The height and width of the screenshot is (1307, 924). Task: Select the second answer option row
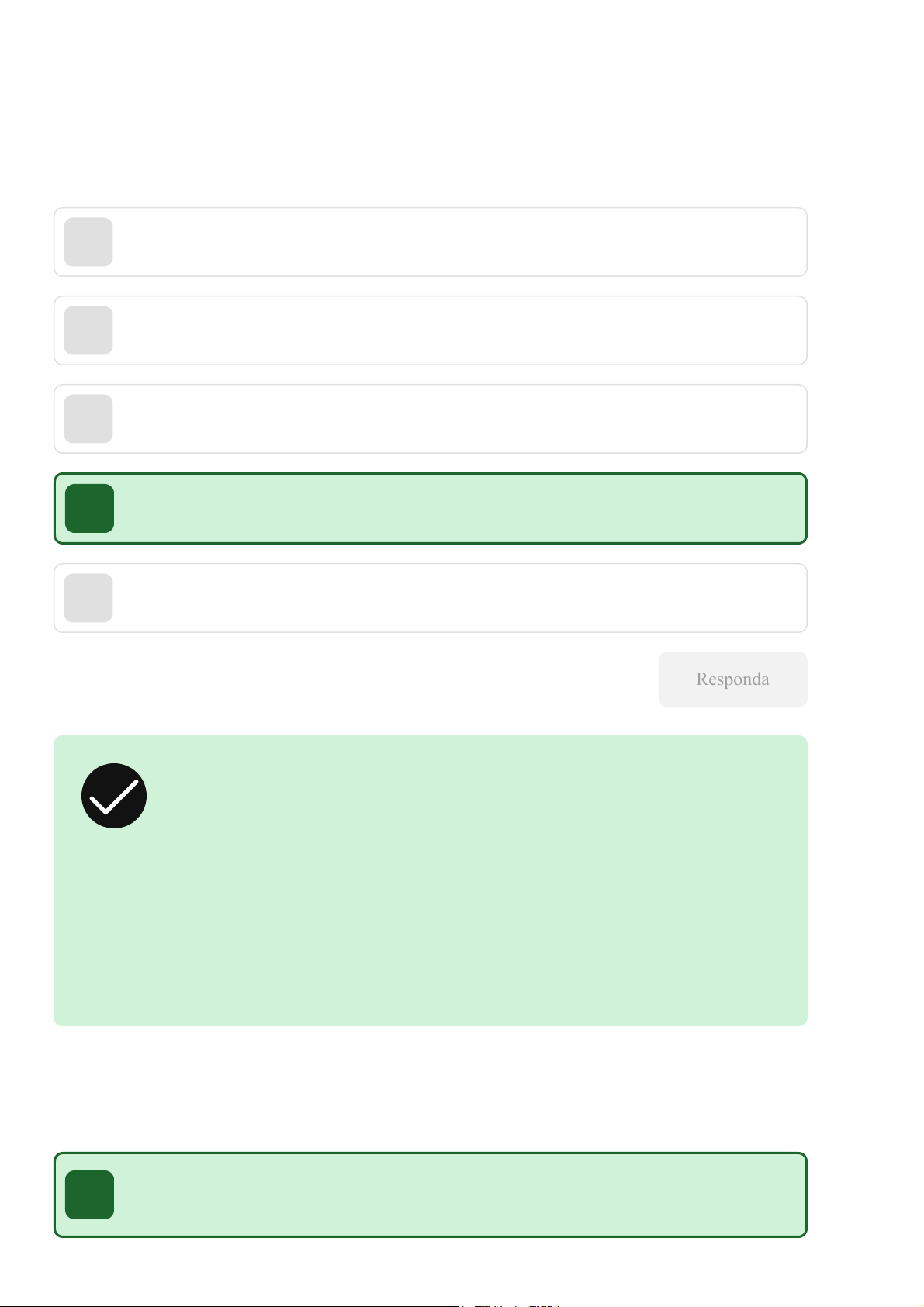point(458,330)
